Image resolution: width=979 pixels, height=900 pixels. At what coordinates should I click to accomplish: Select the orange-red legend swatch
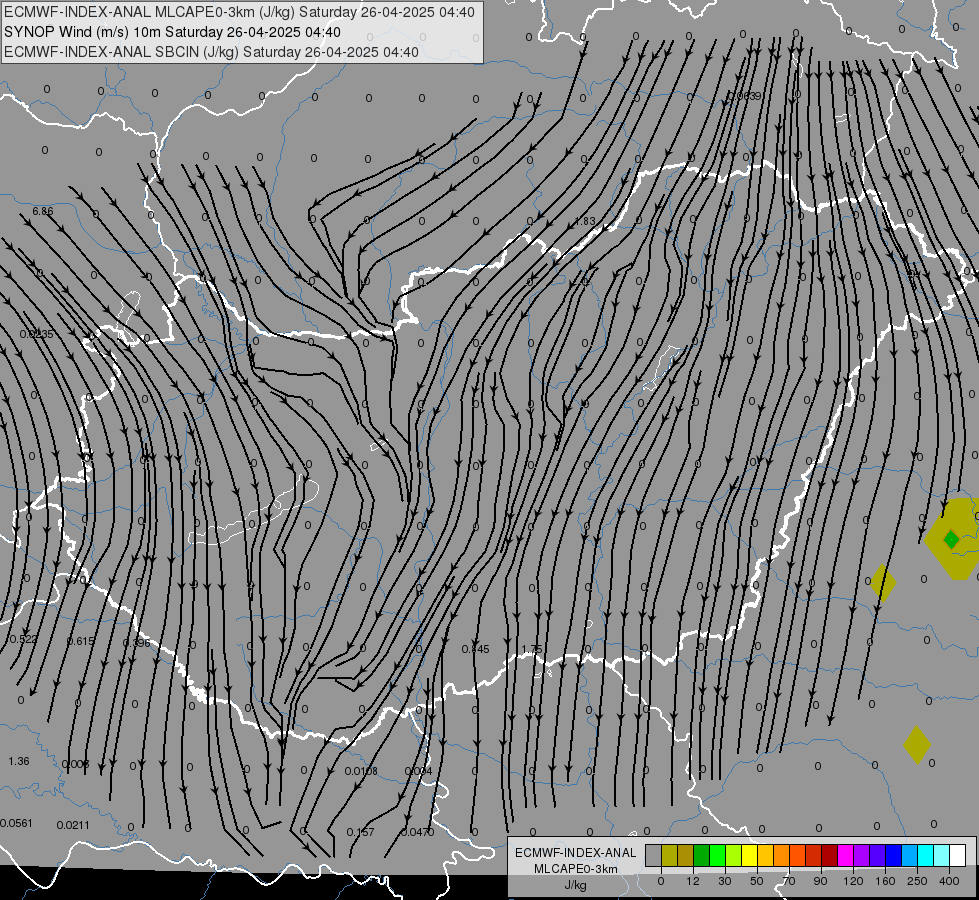[x=797, y=855]
